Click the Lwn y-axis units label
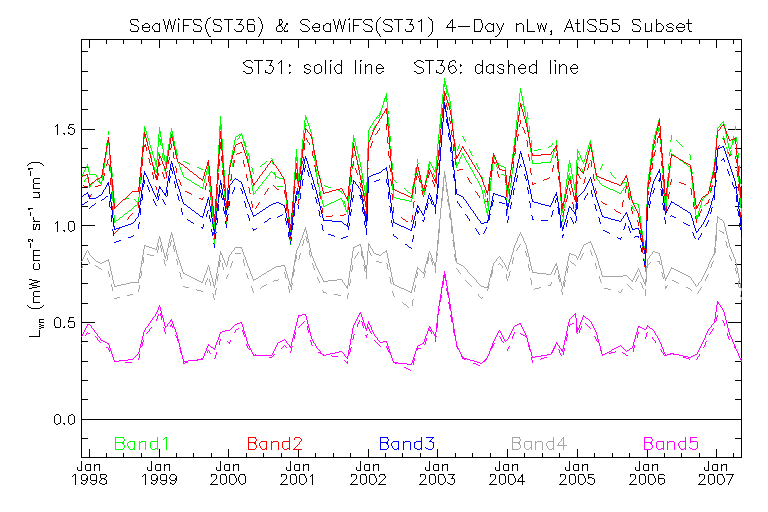Image resolution: width=768 pixels, height=512 pixels. click(x=37, y=248)
